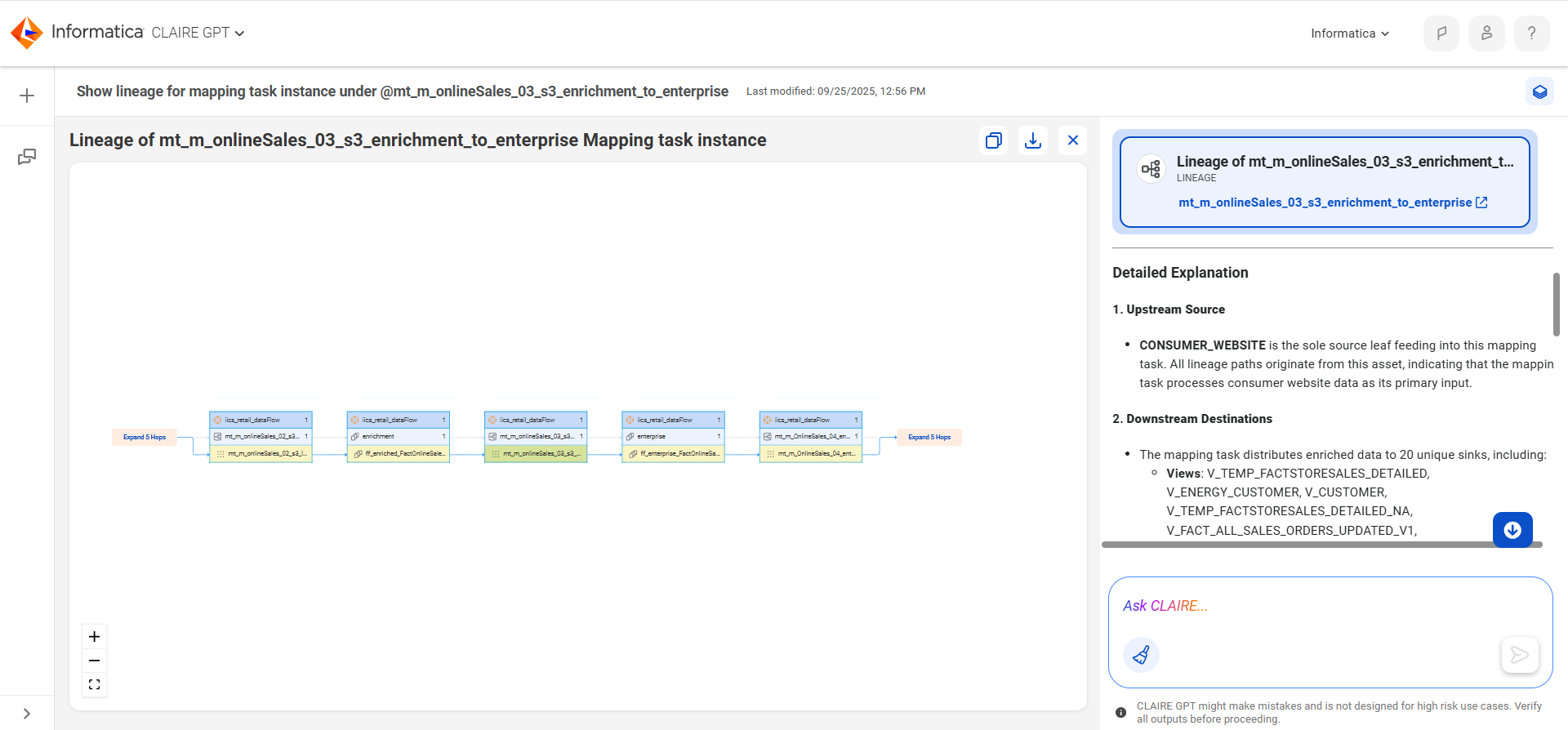Select the highlighted green mt_m_onlineSales_03_s3 node
Image resolution: width=1568 pixels, height=730 pixels.
coord(536,453)
